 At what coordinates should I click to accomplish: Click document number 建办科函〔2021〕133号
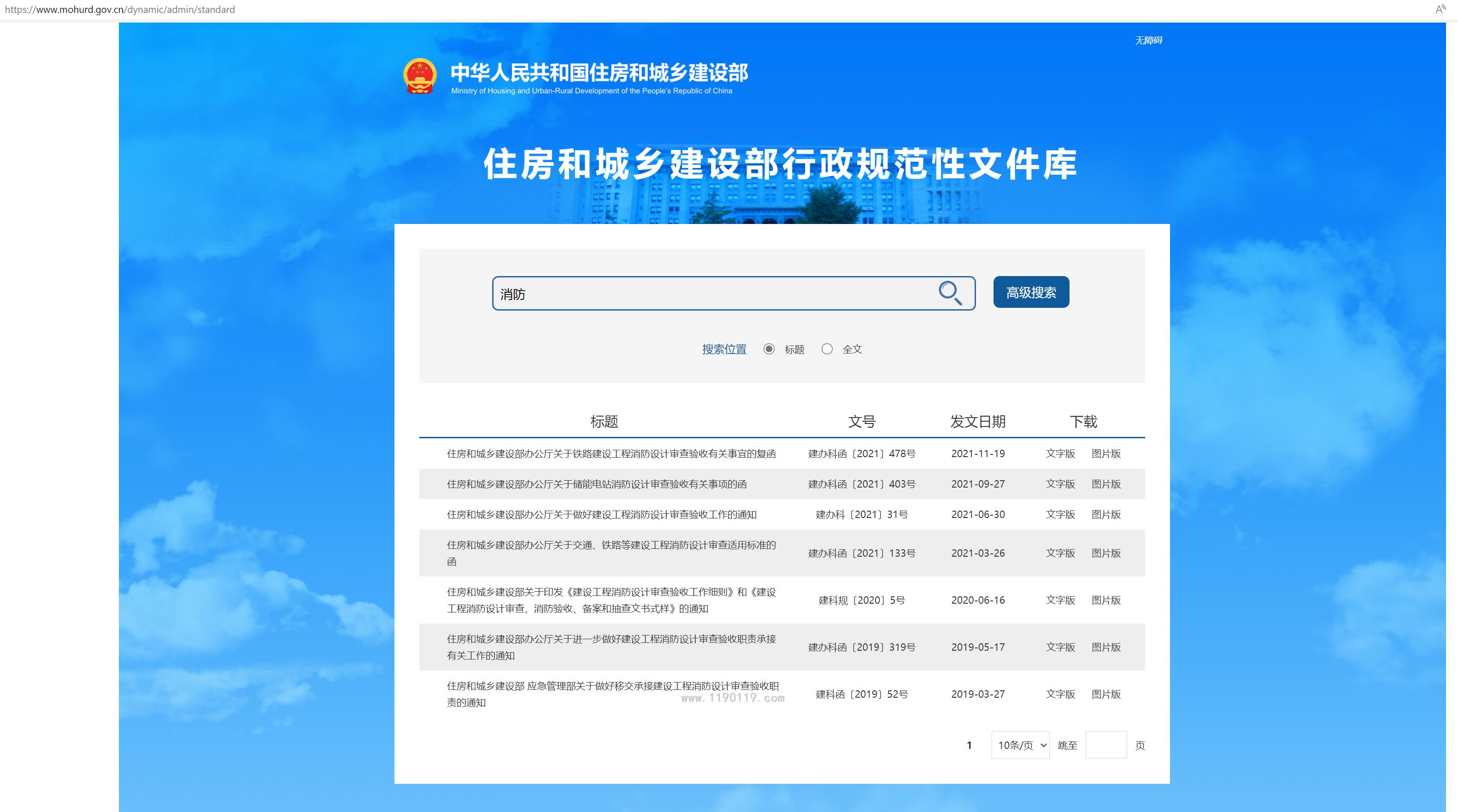pos(861,553)
